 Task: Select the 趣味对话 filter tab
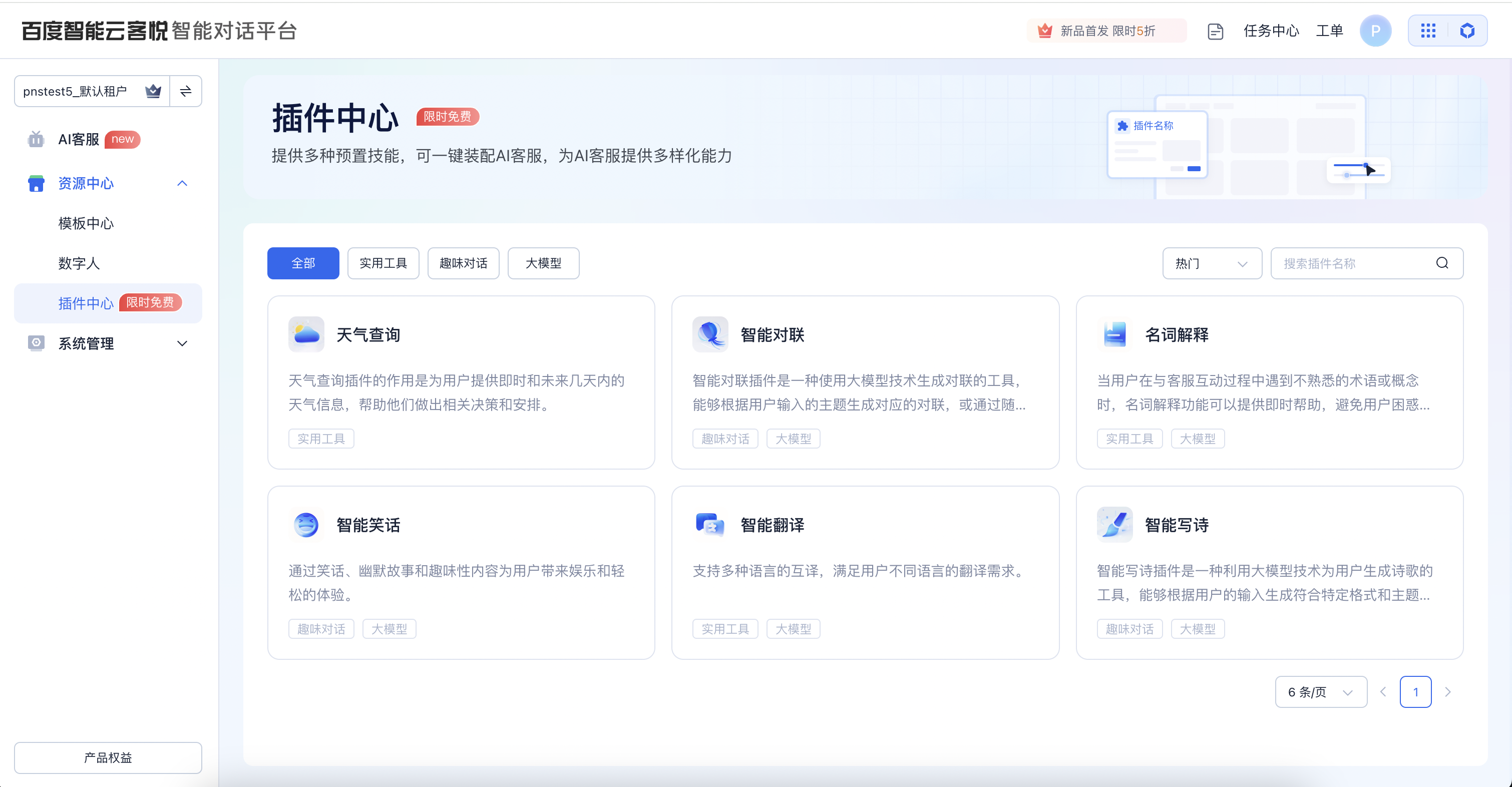click(x=463, y=263)
